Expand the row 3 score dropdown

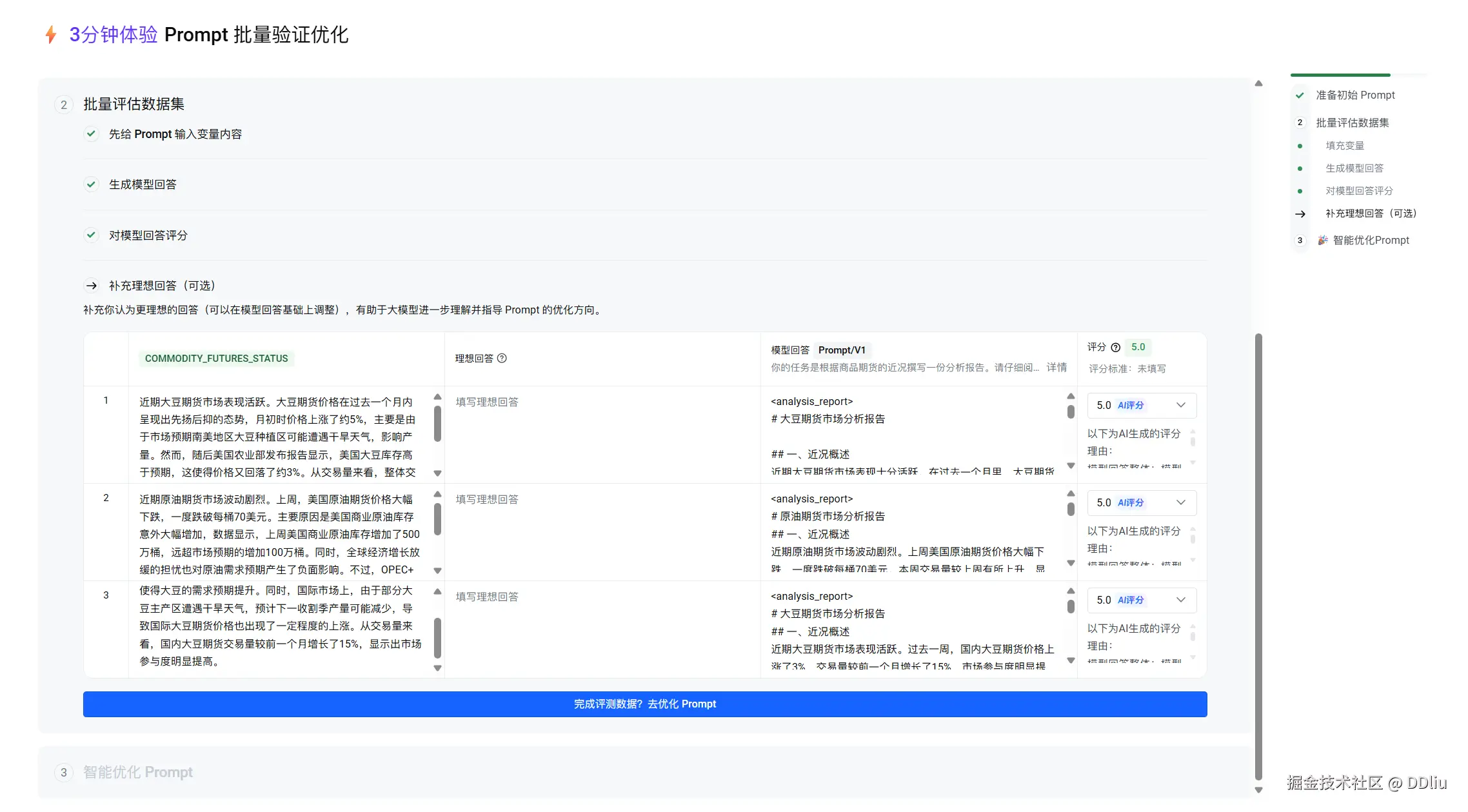pyautogui.click(x=1141, y=600)
